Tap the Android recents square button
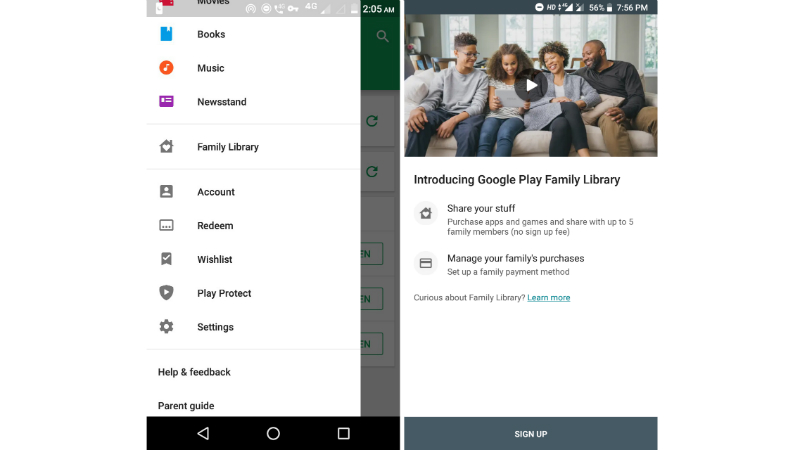The width and height of the screenshot is (800, 450). tap(343, 433)
